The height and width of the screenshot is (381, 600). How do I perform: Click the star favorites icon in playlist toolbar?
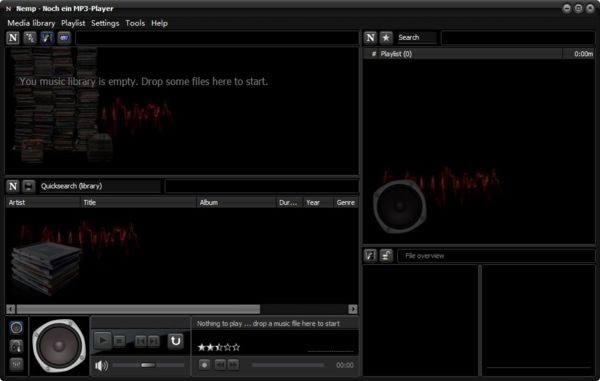coord(386,37)
